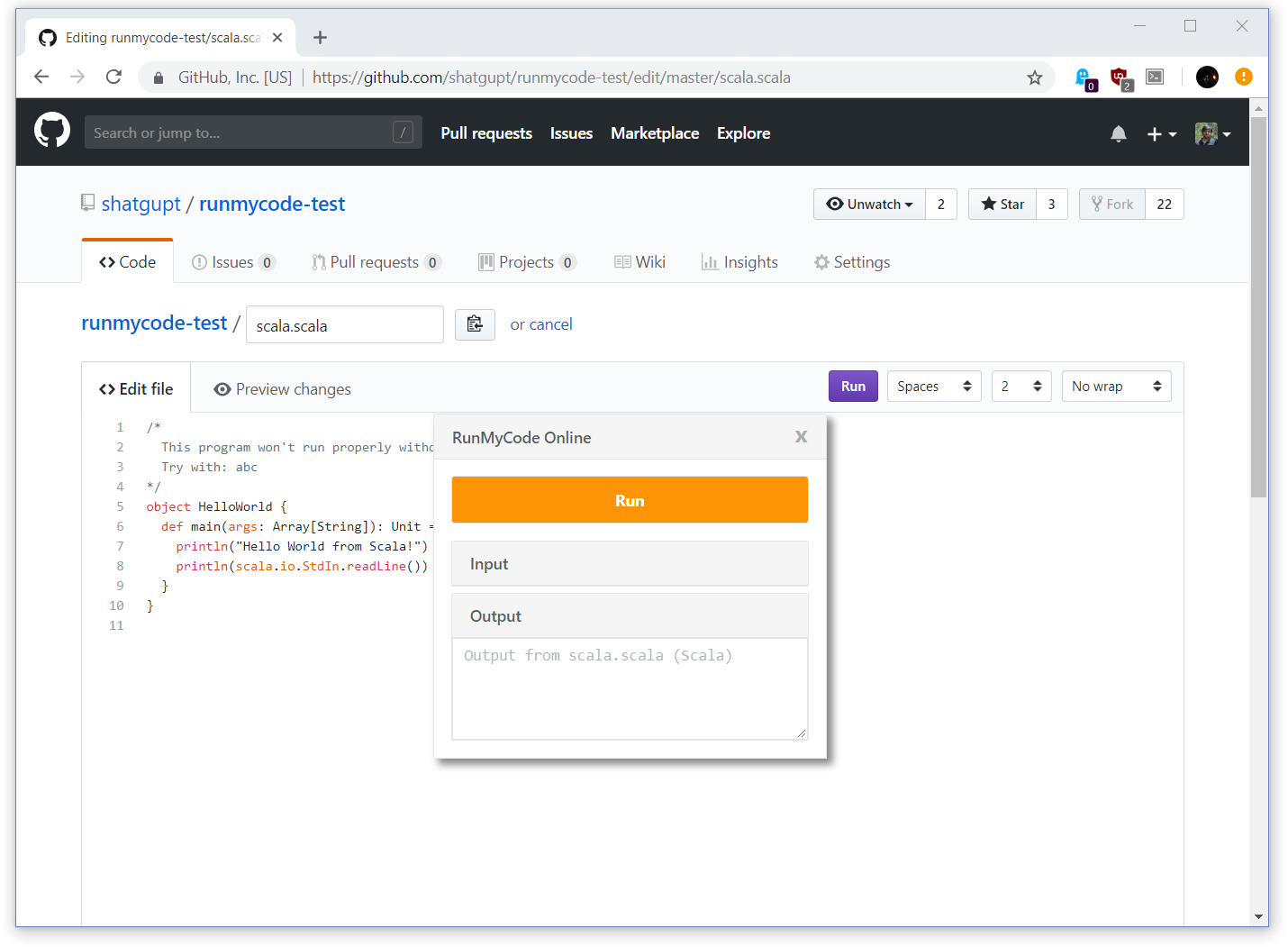Open the watchers count 2
The height and width of the screenshot is (947, 1288).
(x=941, y=204)
